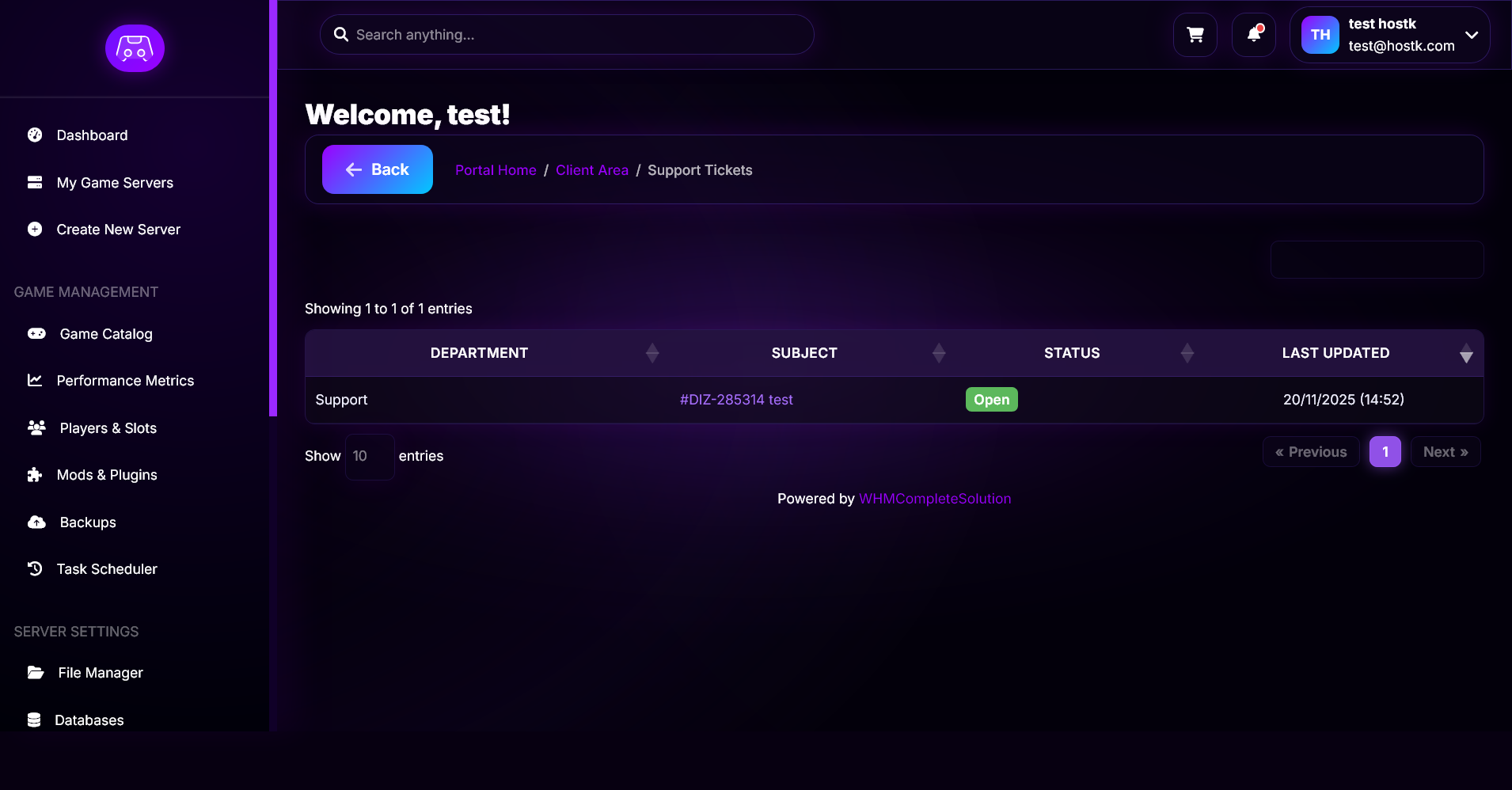The image size is (1512, 790).
Task: Follow the Client Area breadcrumb link
Action: [591, 170]
